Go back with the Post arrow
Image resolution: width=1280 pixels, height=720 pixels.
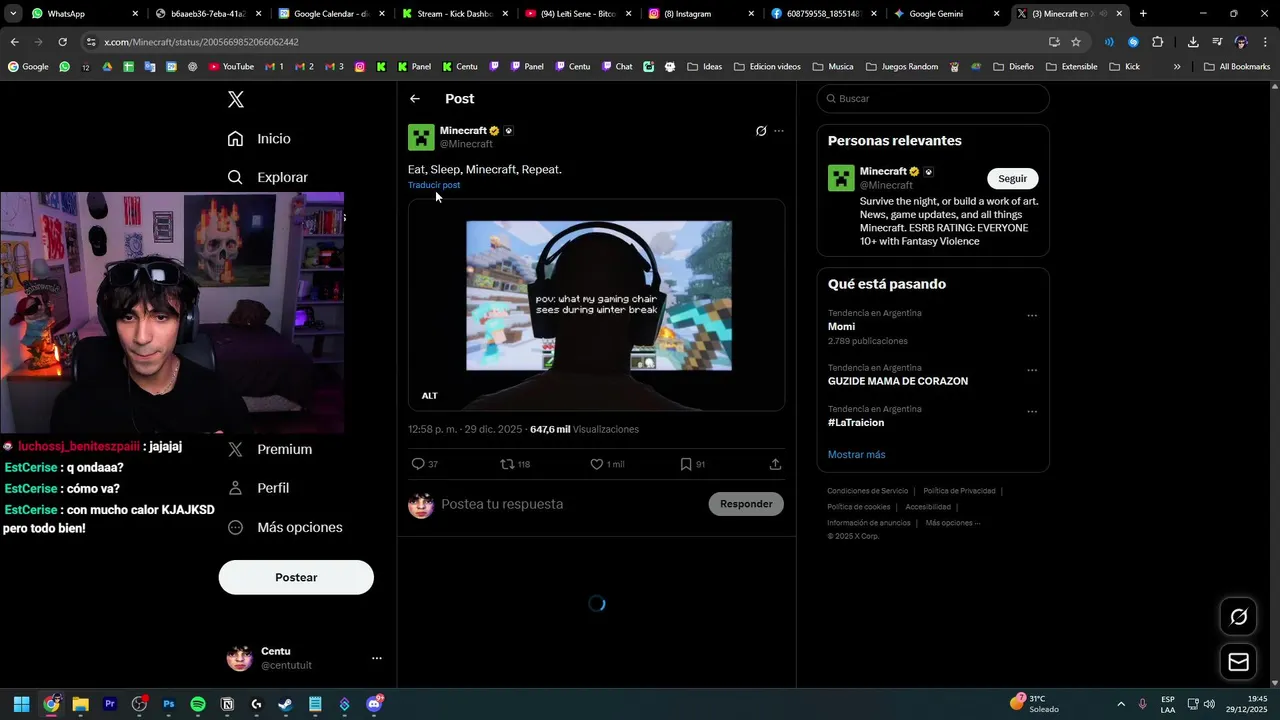coord(415,99)
